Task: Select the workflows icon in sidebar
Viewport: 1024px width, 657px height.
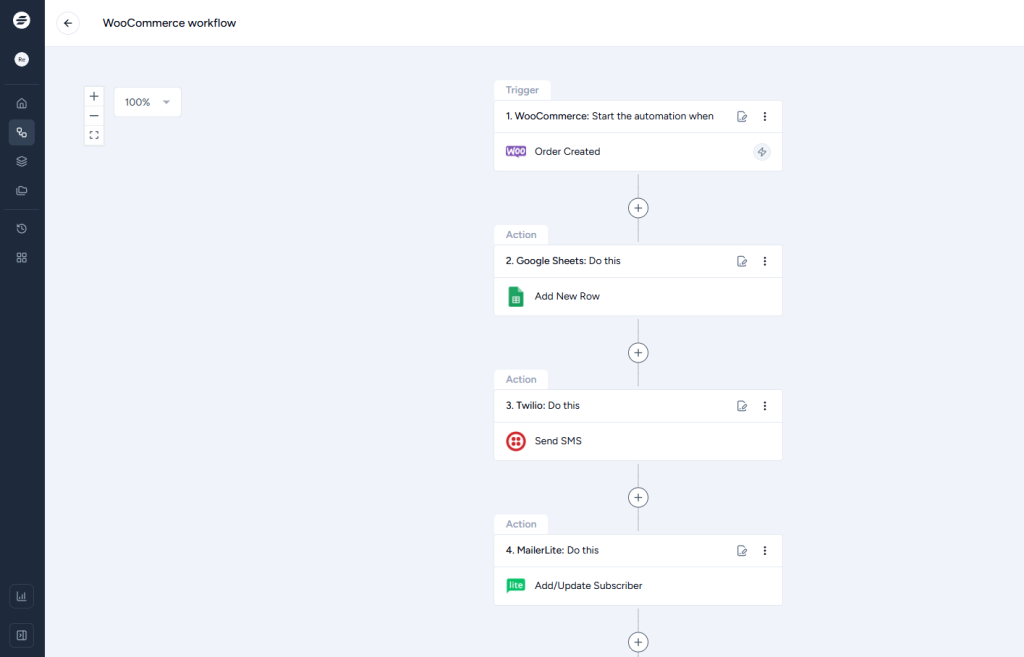Action: point(22,132)
